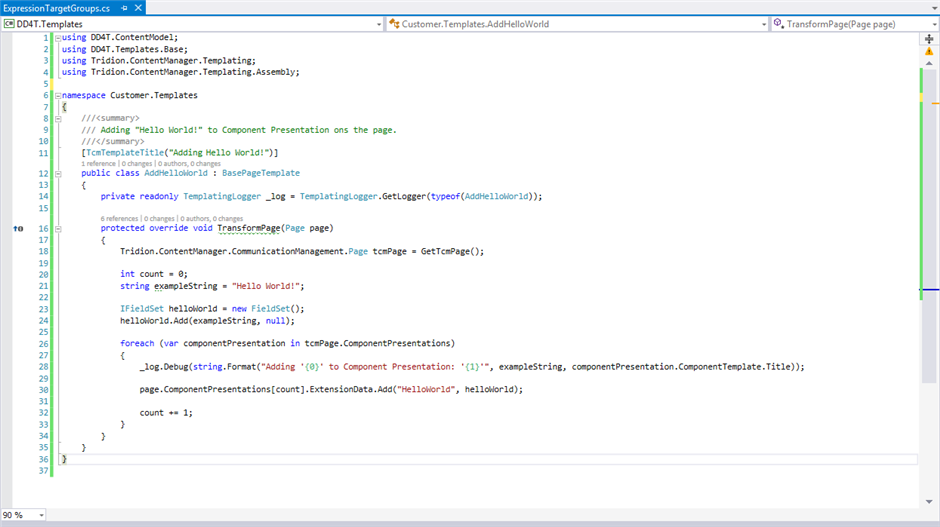The width and height of the screenshot is (940, 527).
Task: Pin the ExpressionTargetGroups.cs tab
Action: coord(124,8)
